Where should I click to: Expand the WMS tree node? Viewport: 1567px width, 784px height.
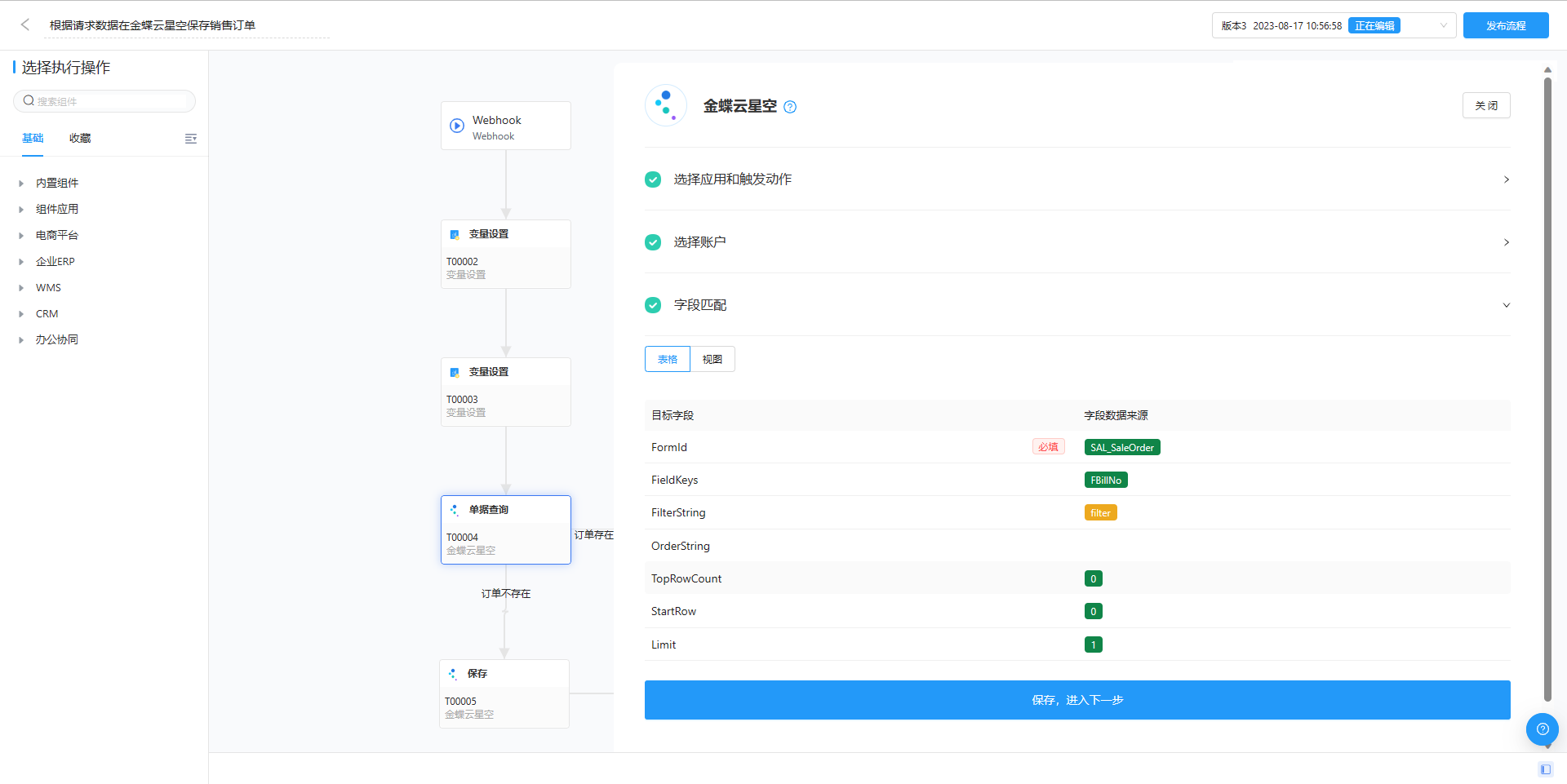tap(21, 288)
